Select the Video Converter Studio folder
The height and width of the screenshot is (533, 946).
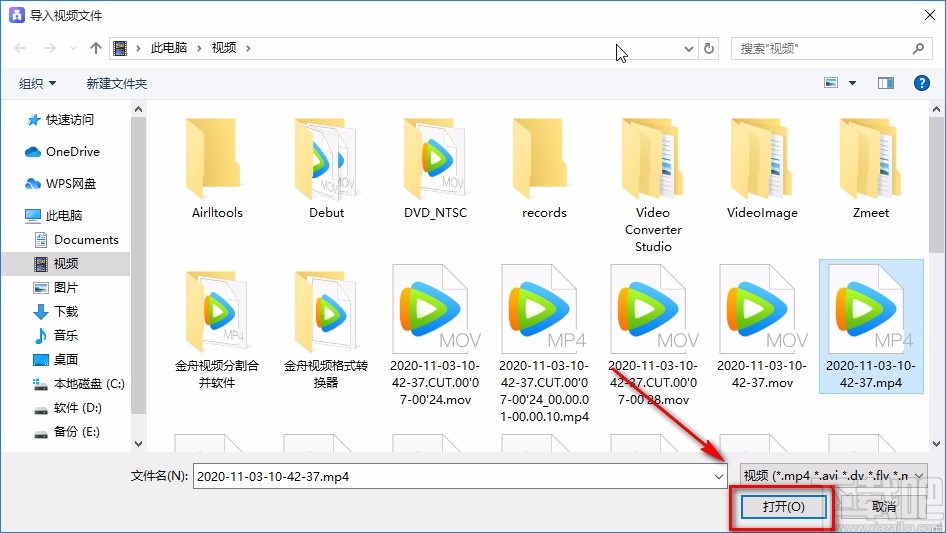tap(653, 185)
